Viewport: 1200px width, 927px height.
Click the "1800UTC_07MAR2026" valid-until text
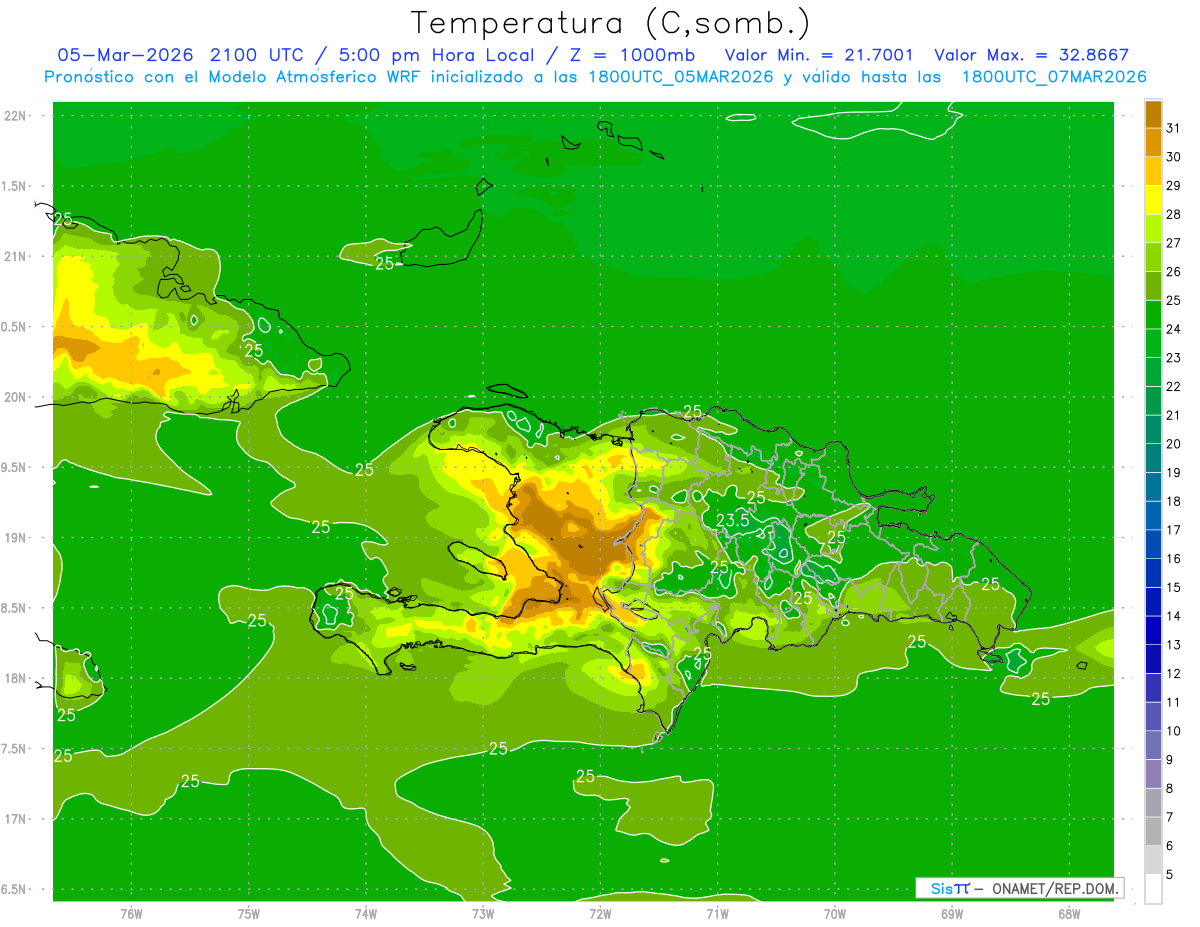[1054, 77]
